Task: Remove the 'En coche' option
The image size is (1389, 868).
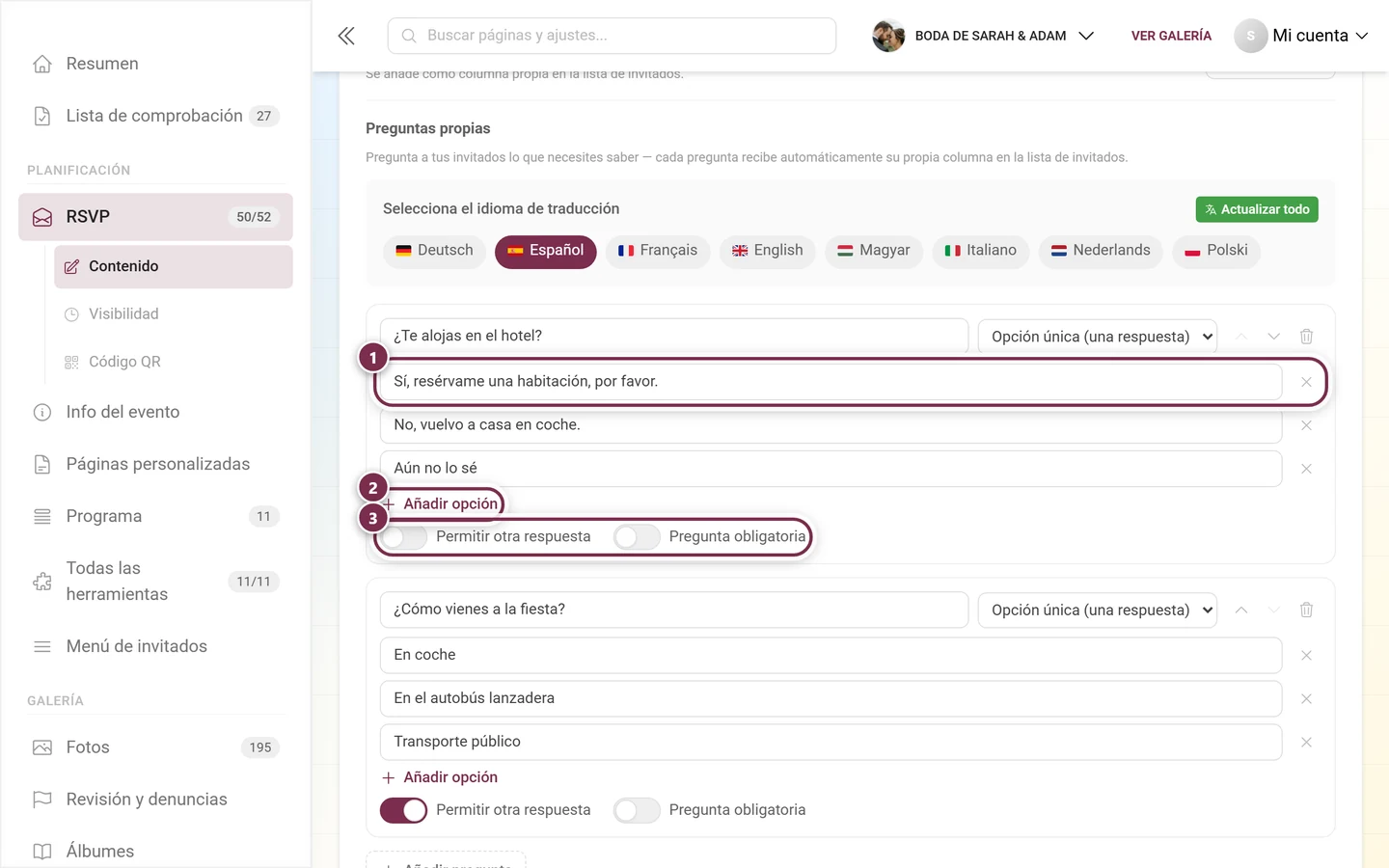Action: [x=1306, y=656]
